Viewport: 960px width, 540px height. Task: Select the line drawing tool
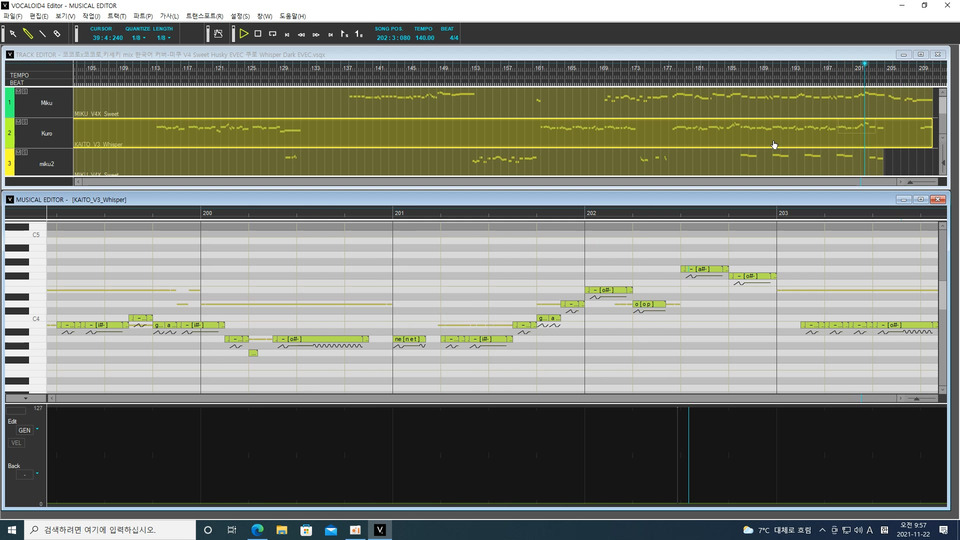42,34
